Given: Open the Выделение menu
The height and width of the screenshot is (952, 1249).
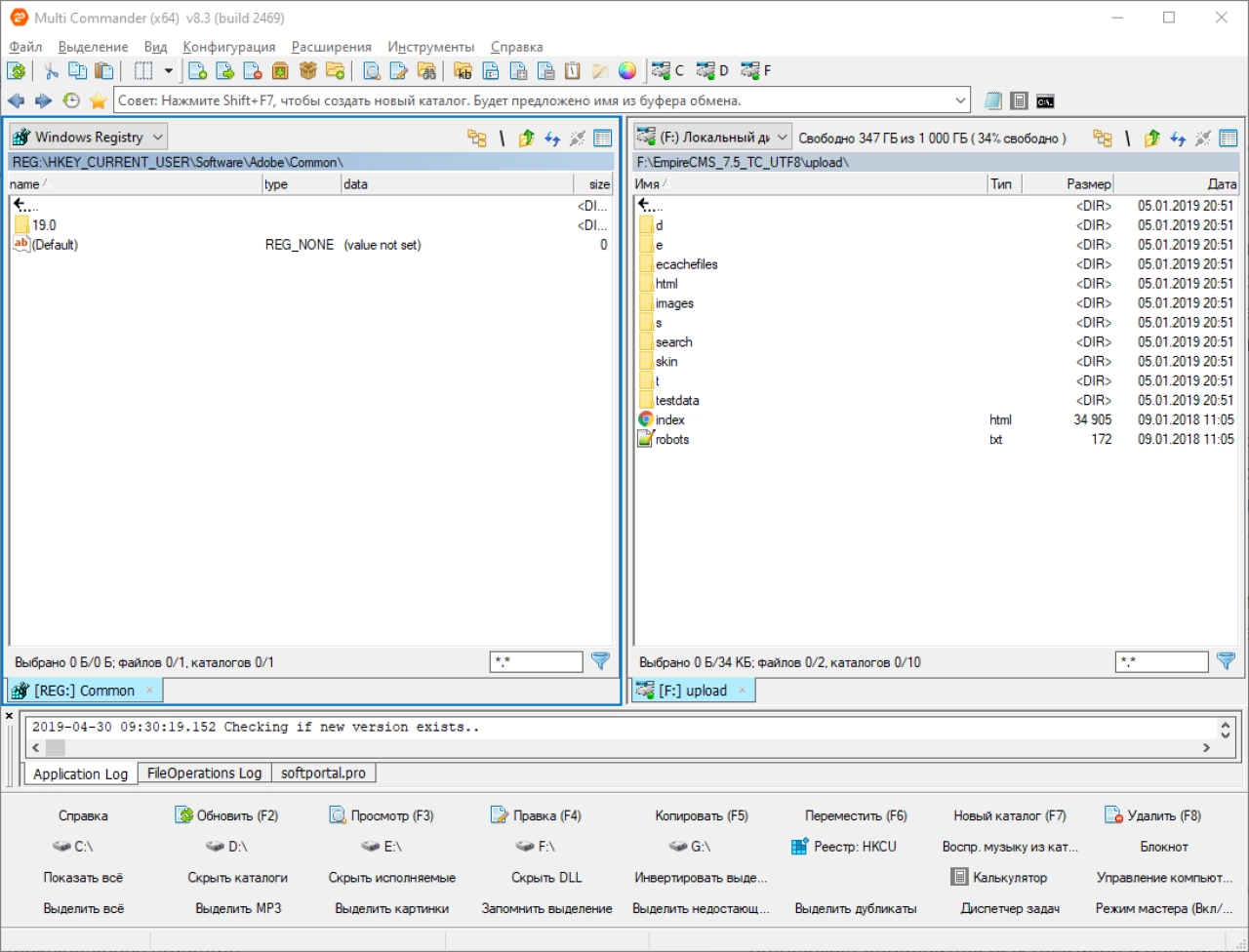Looking at the screenshot, I should click(x=93, y=47).
